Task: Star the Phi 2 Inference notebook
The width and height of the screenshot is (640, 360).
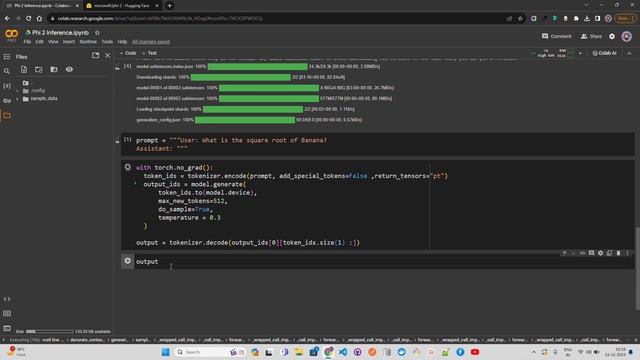Action: click(97, 33)
